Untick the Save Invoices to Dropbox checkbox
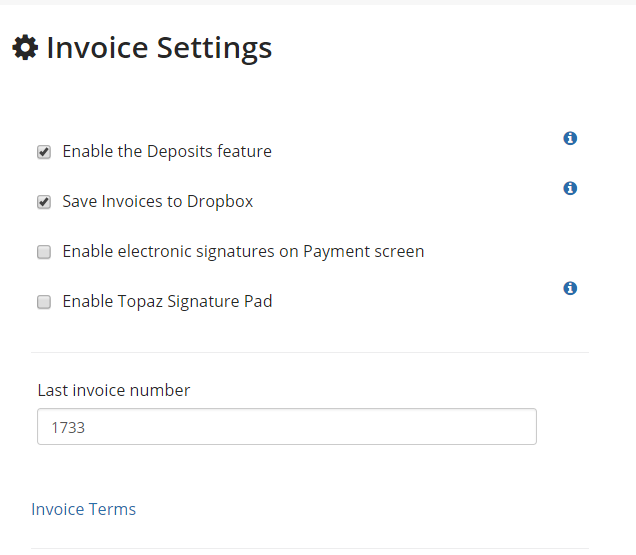 (x=44, y=202)
